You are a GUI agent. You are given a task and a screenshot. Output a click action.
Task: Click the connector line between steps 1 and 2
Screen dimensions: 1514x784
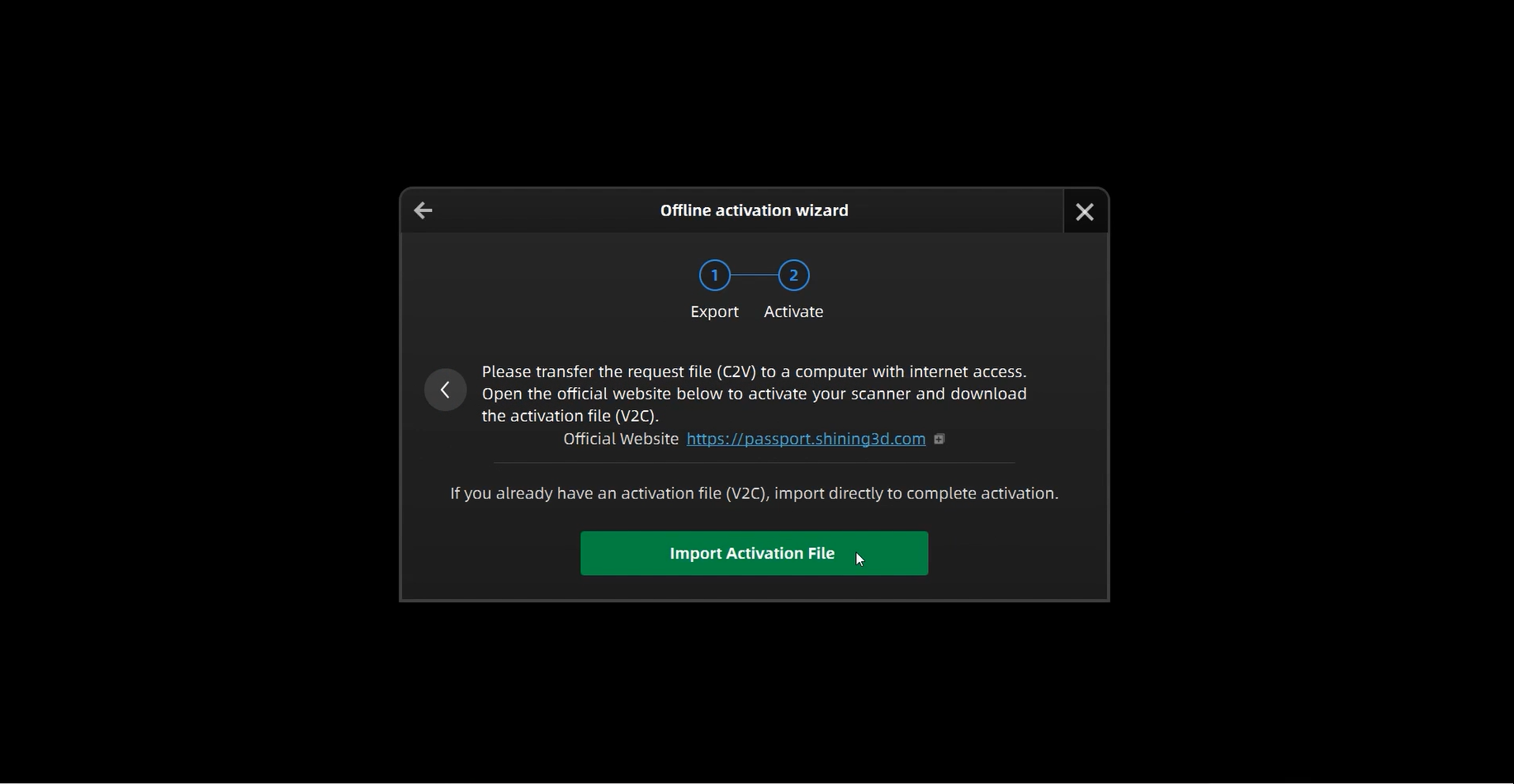click(x=755, y=276)
